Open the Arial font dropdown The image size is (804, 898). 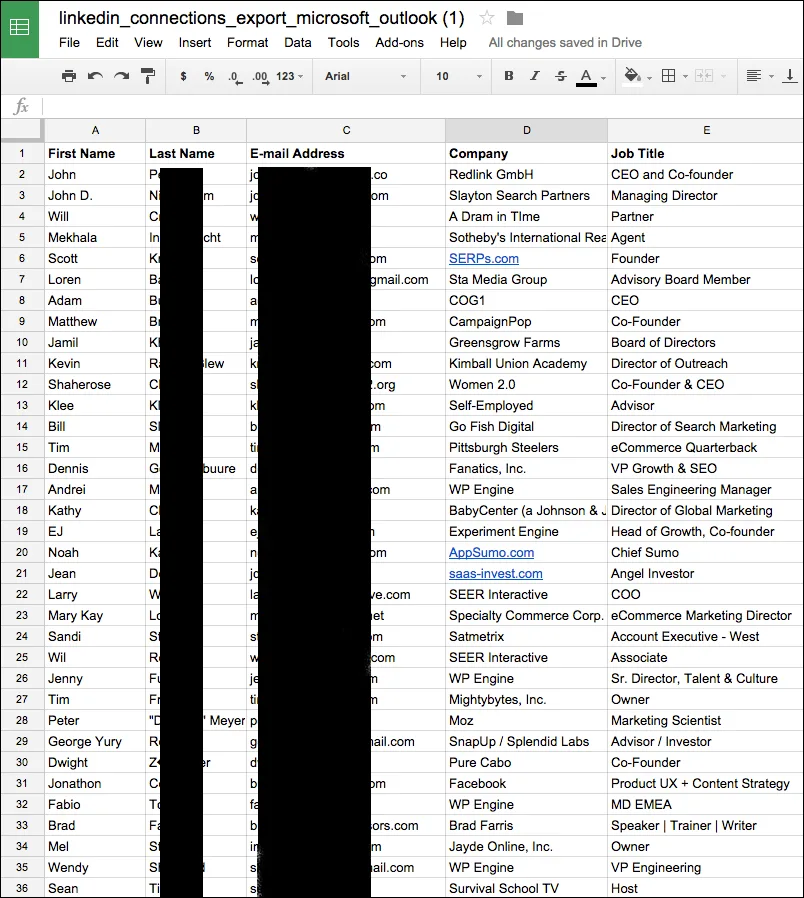click(365, 76)
